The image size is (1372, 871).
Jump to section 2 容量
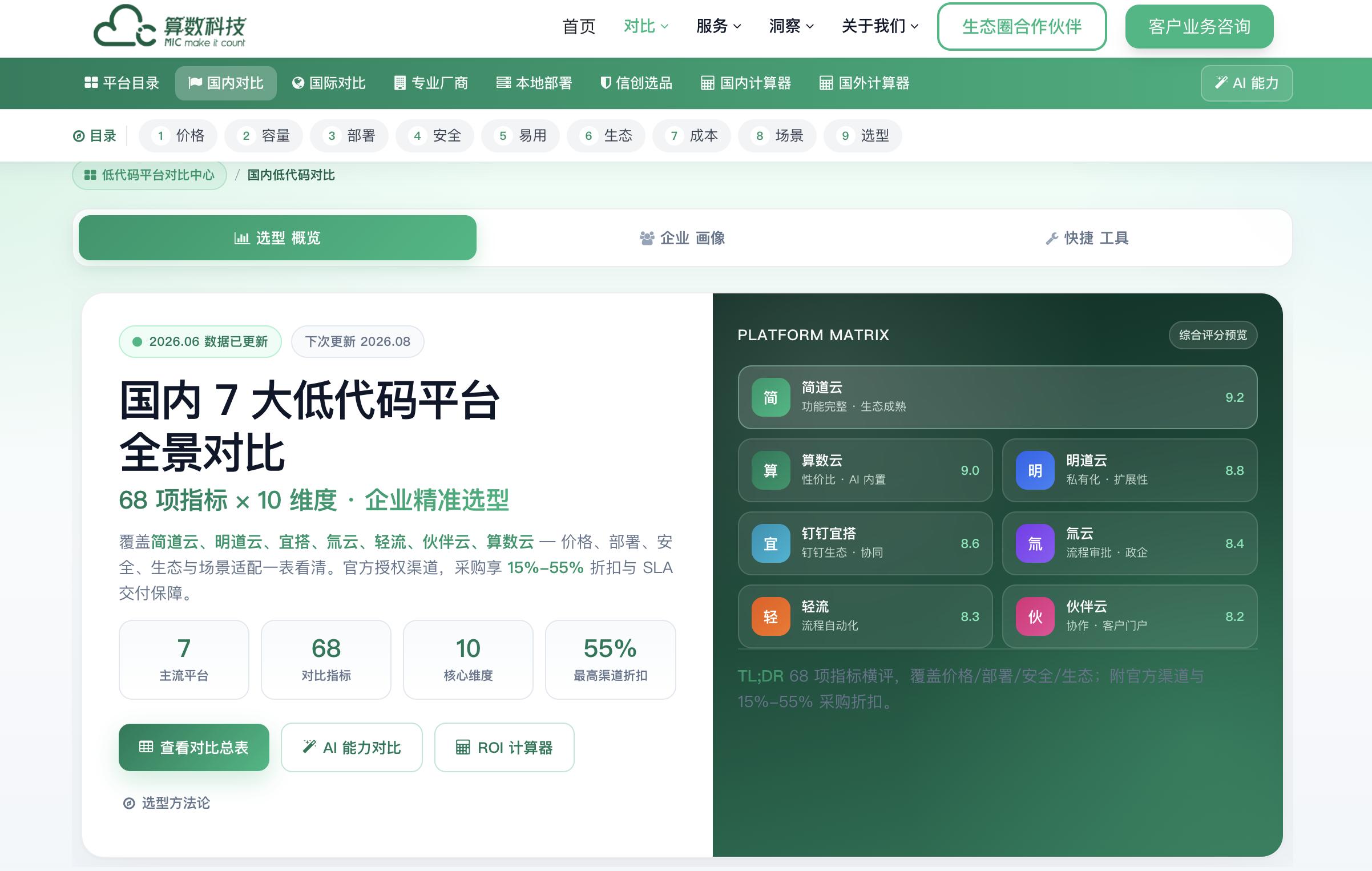pyautogui.click(x=264, y=136)
